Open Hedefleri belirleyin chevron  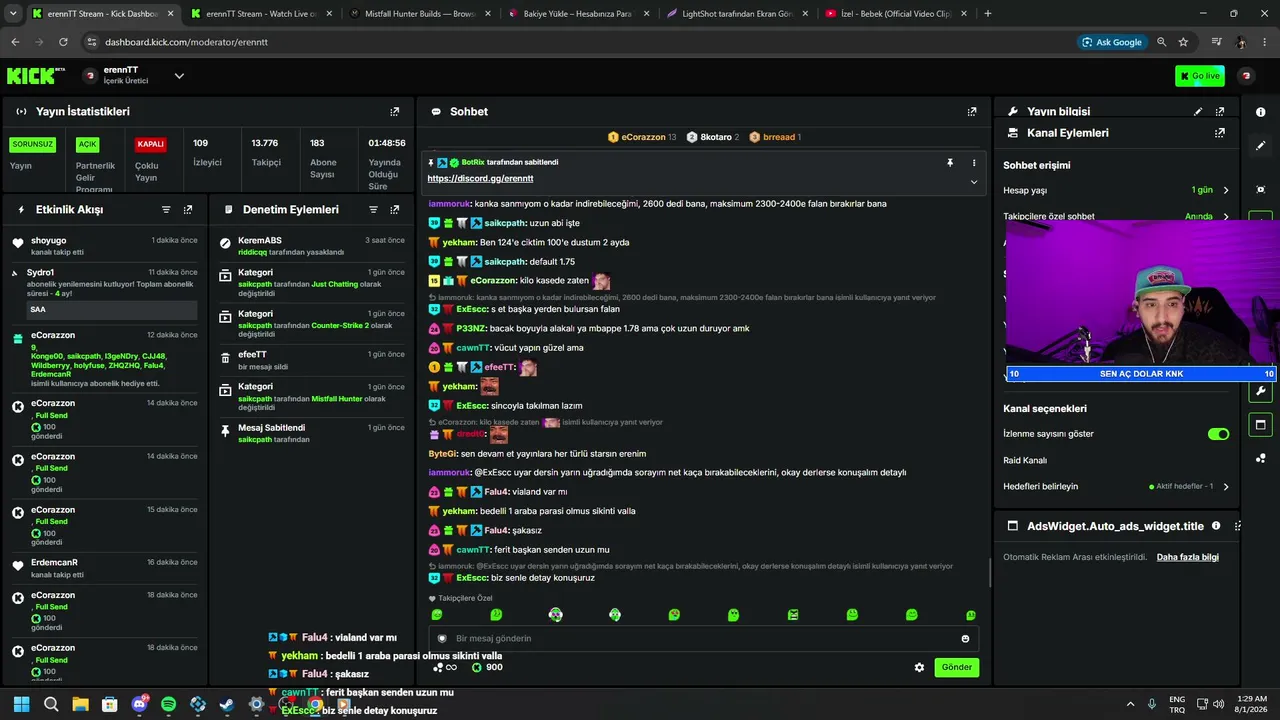point(1226,487)
